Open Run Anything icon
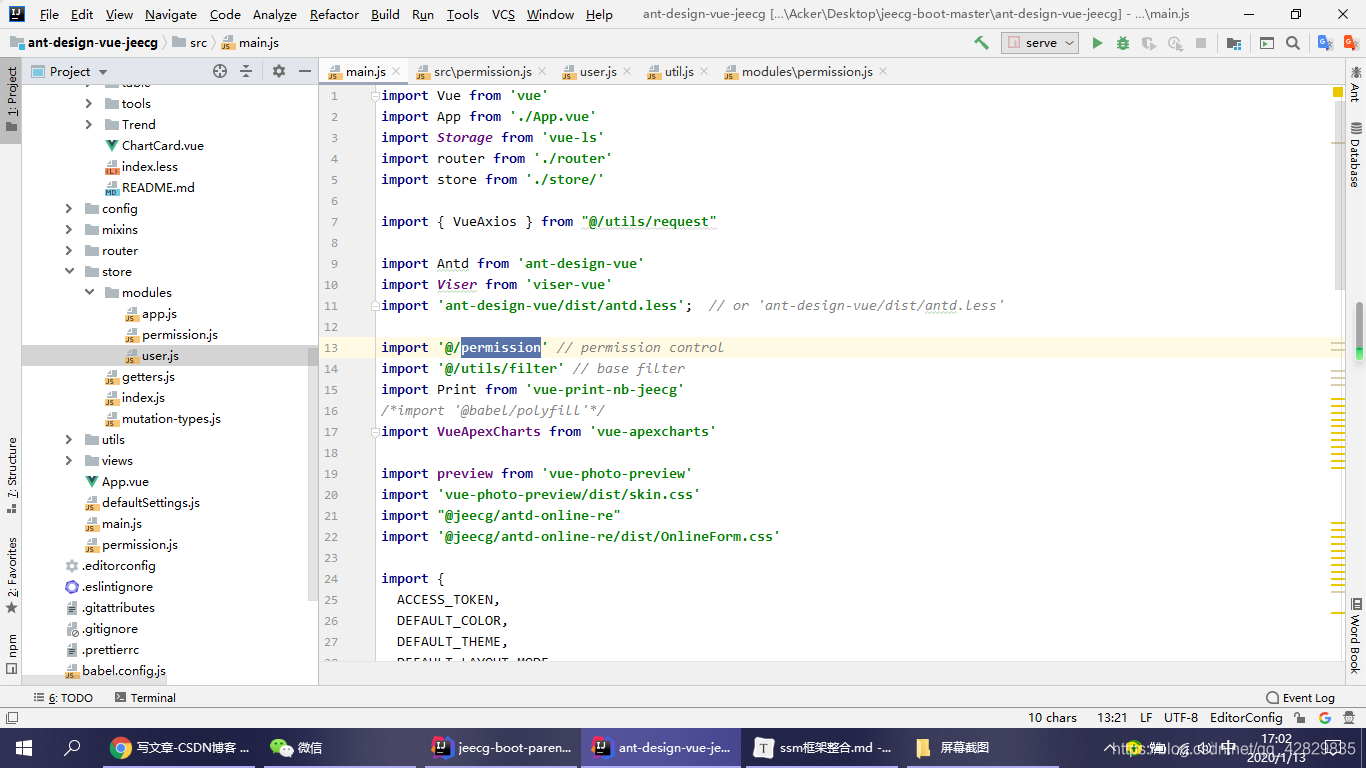Viewport: 1366px width, 768px height. [1267, 43]
